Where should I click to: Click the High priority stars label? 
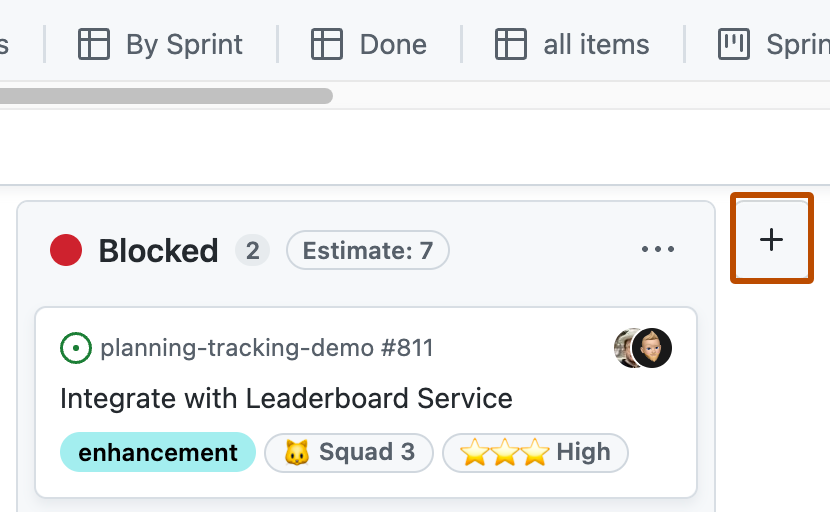535,453
